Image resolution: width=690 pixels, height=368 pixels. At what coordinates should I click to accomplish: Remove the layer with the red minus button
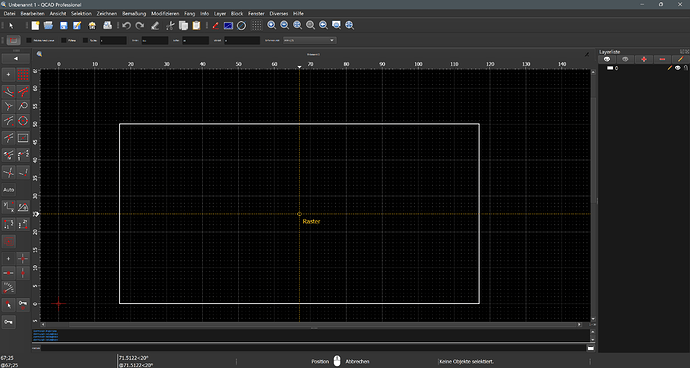pos(662,59)
